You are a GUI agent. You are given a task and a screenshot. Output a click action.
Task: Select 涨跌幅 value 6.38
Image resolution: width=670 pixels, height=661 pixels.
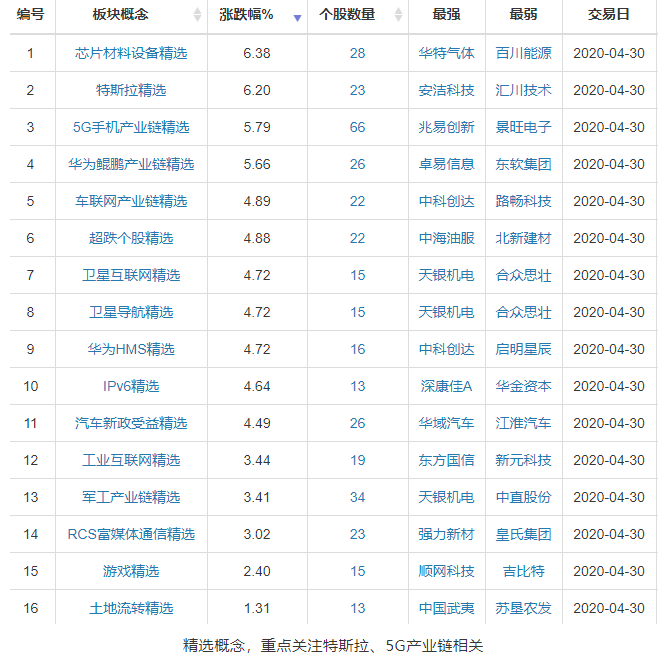point(257,53)
